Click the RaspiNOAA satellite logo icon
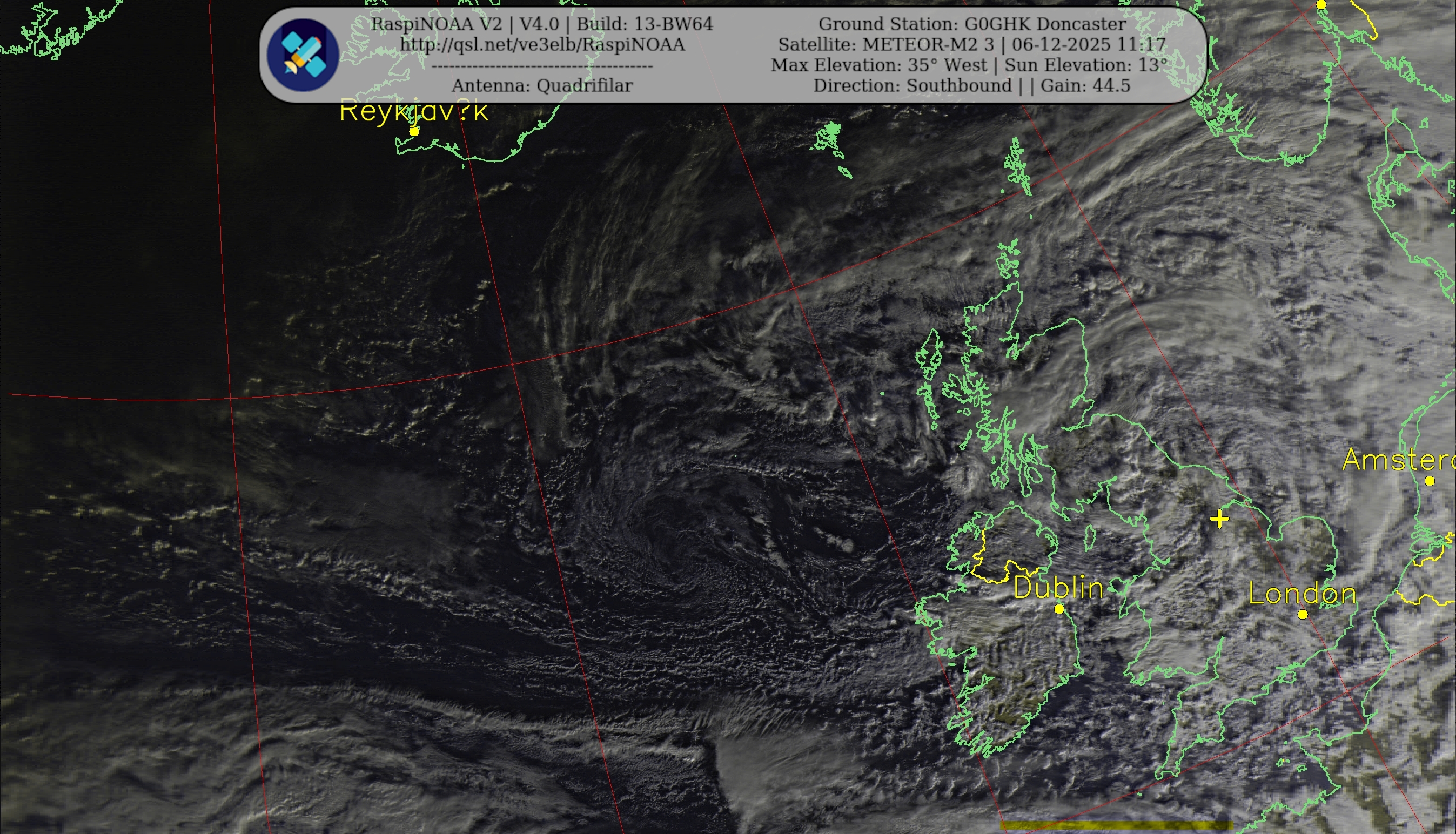The image size is (1456, 834). coord(303,55)
